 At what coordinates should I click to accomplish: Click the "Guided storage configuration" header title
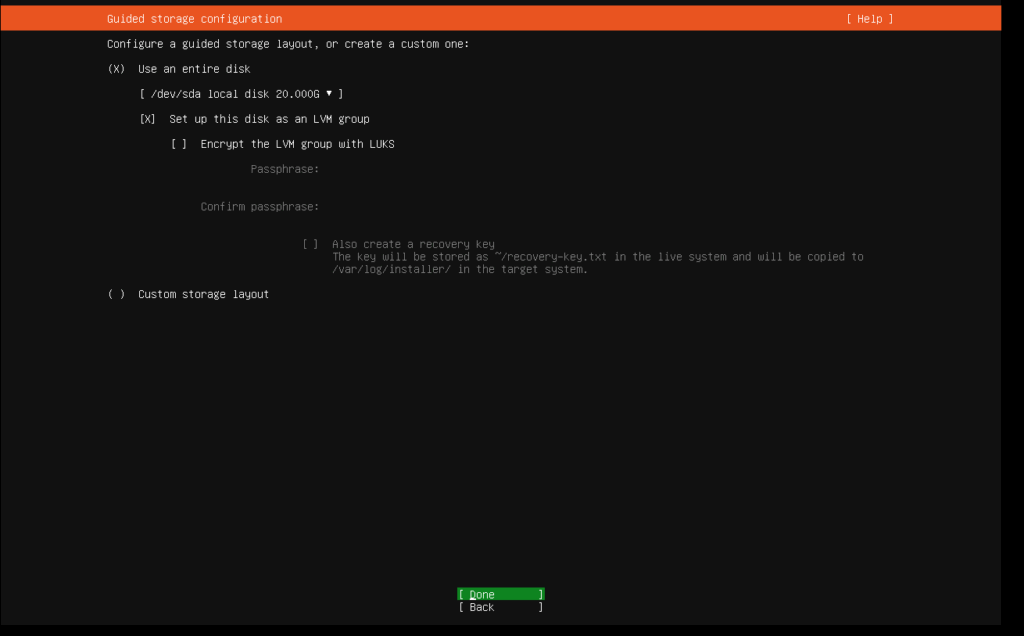tap(194, 19)
